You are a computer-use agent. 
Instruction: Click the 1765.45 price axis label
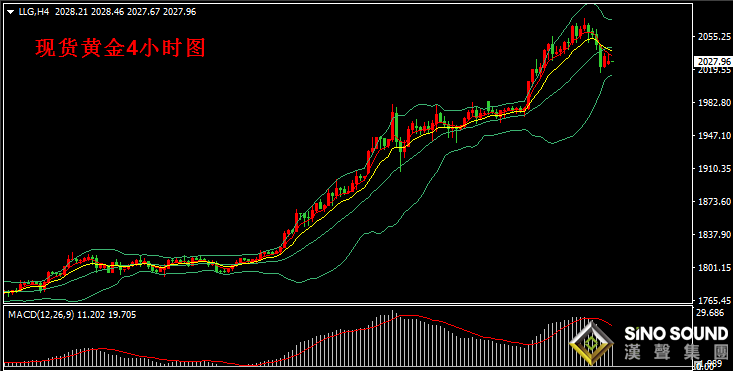coord(714,300)
